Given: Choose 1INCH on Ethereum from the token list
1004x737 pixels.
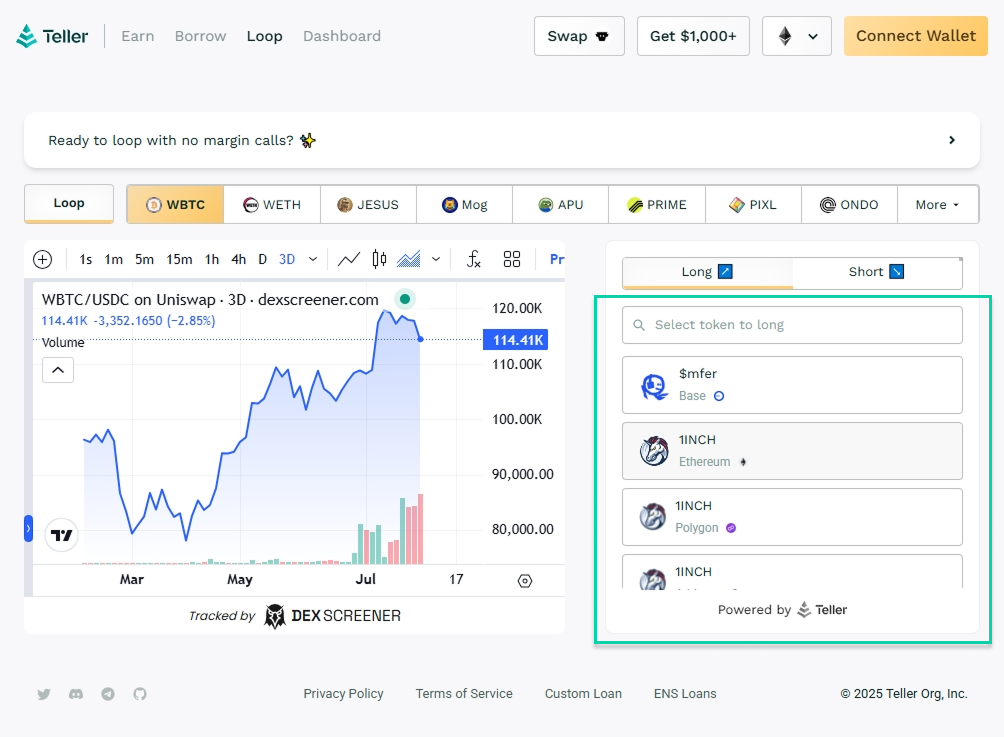Looking at the screenshot, I should click(792, 451).
